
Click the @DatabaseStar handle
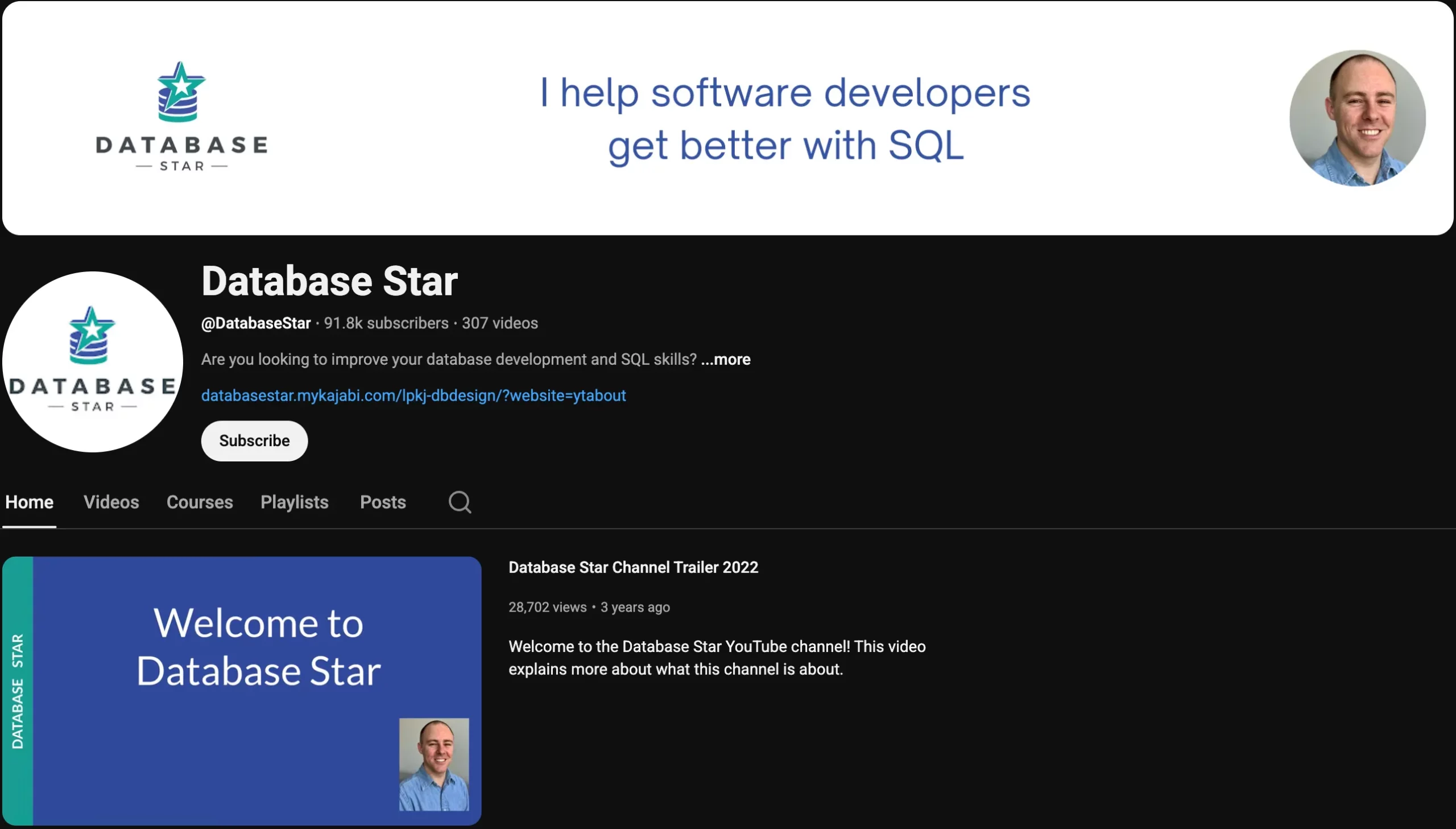(x=255, y=323)
